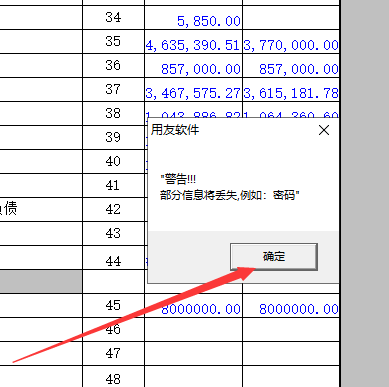
Task: Click the cell ending with 债
Action: click(x=41, y=210)
